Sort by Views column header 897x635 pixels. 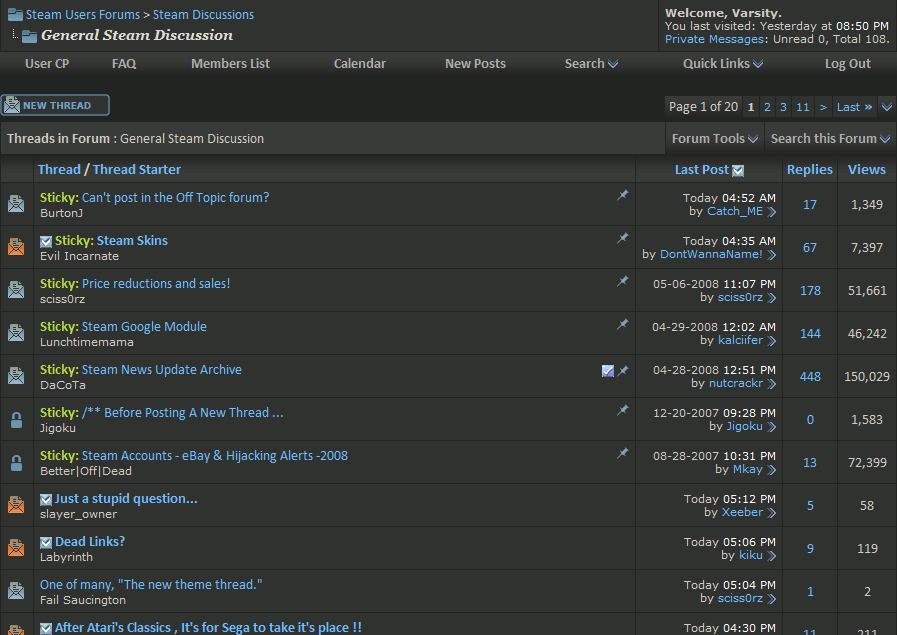click(867, 169)
